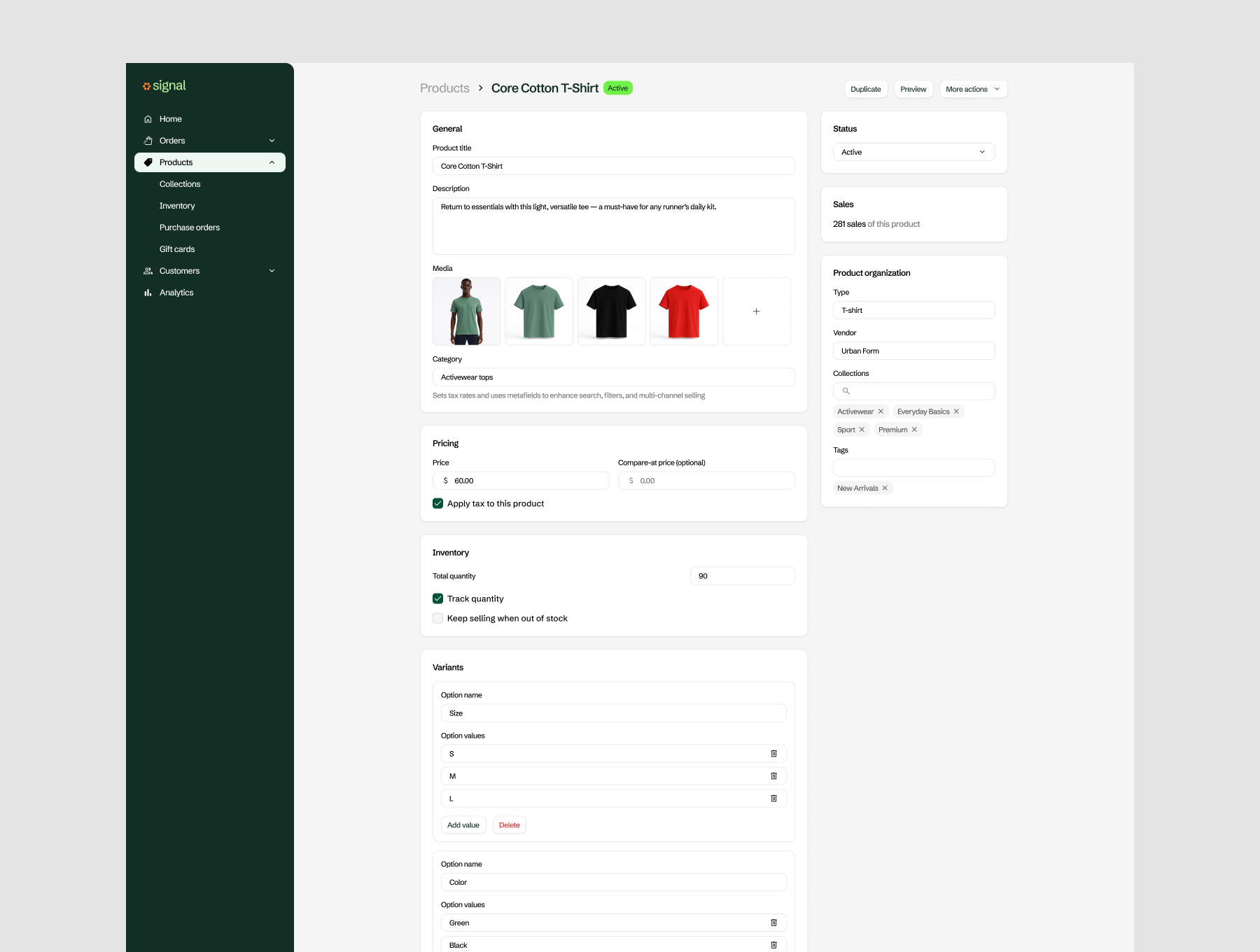Click the plus icon to add media
This screenshot has width=1260, height=952.
756,311
